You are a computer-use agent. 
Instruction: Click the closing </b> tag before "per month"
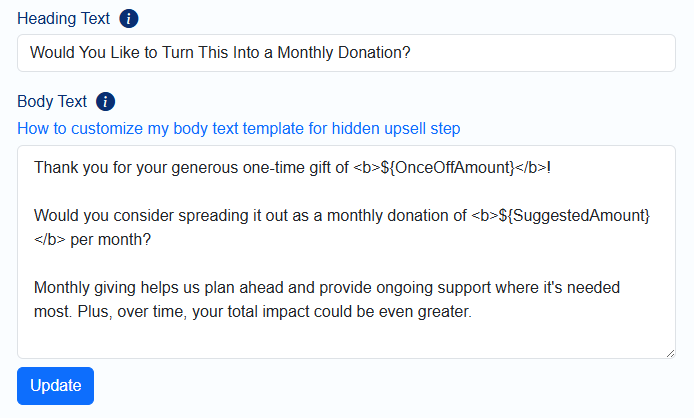[x=48, y=240]
